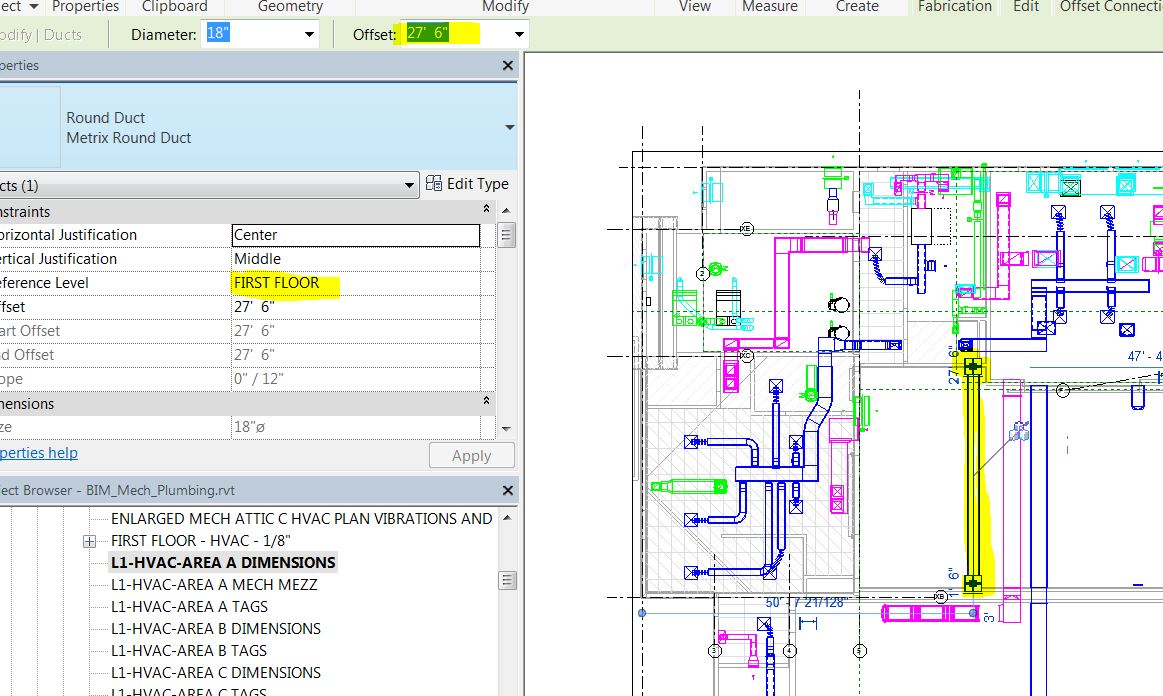Open the Properties help link

38,452
